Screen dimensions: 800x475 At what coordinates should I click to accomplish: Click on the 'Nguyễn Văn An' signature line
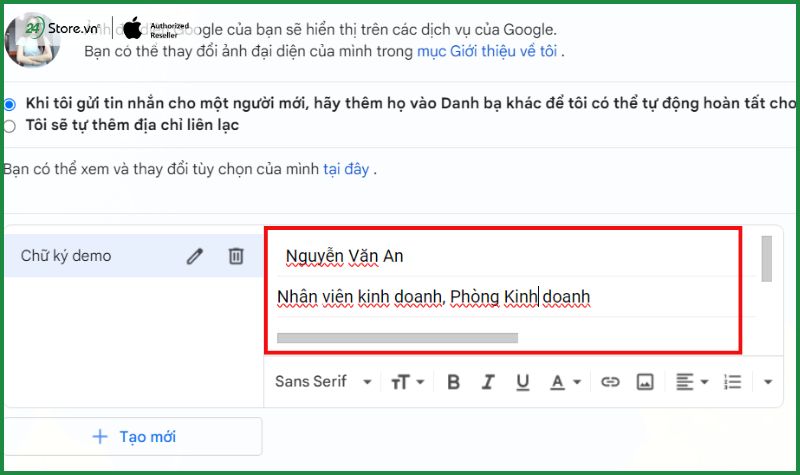(x=344, y=256)
